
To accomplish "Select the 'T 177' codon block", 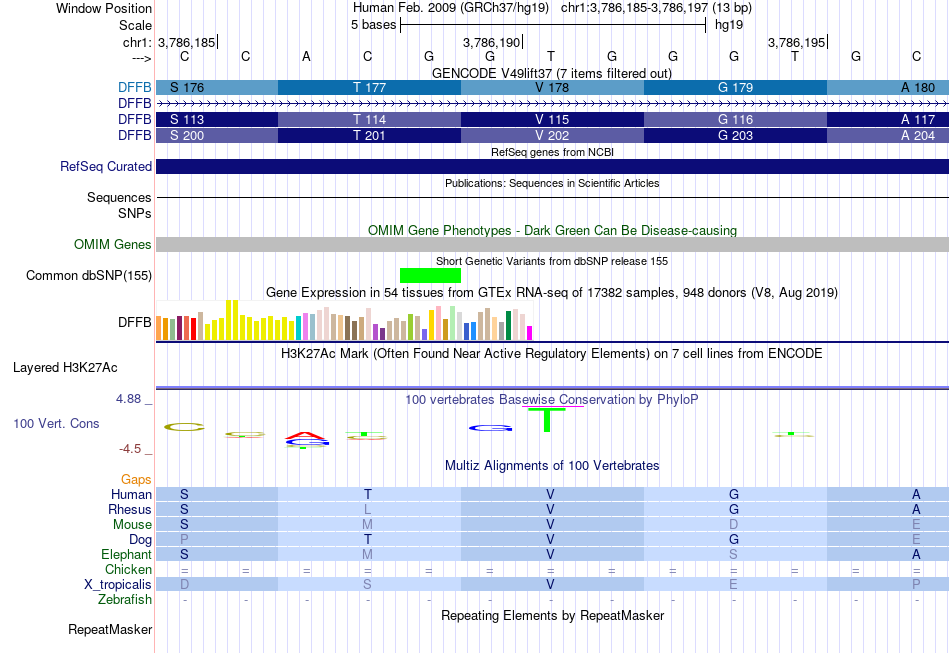I will pyautogui.click(x=370, y=87).
